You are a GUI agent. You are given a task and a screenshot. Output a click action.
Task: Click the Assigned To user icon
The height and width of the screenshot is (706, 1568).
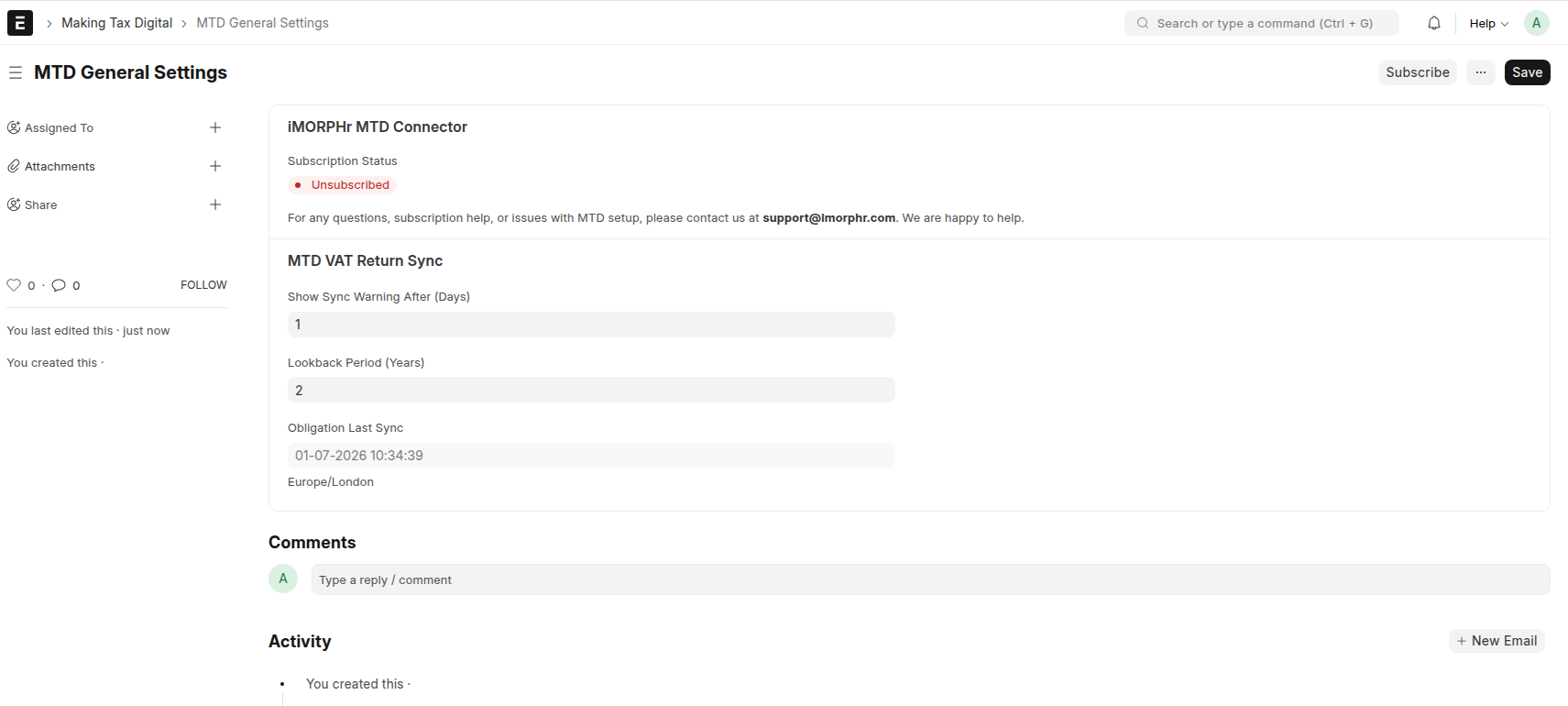click(14, 127)
